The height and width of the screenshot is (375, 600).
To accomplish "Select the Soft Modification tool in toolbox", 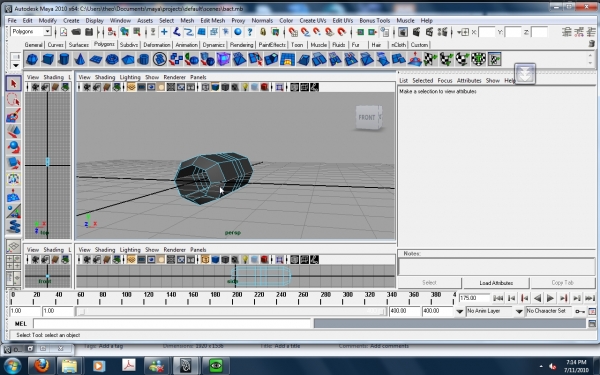I will 13,195.
